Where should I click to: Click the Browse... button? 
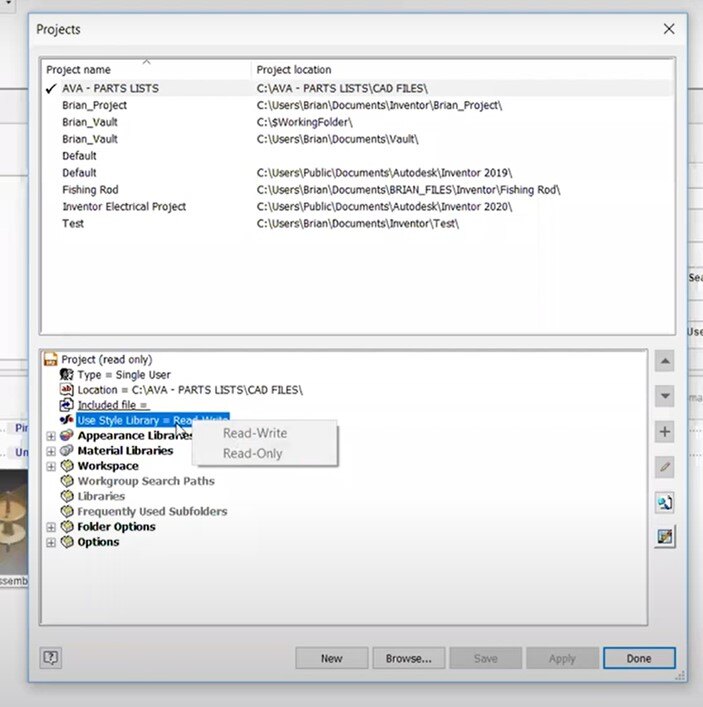point(408,658)
